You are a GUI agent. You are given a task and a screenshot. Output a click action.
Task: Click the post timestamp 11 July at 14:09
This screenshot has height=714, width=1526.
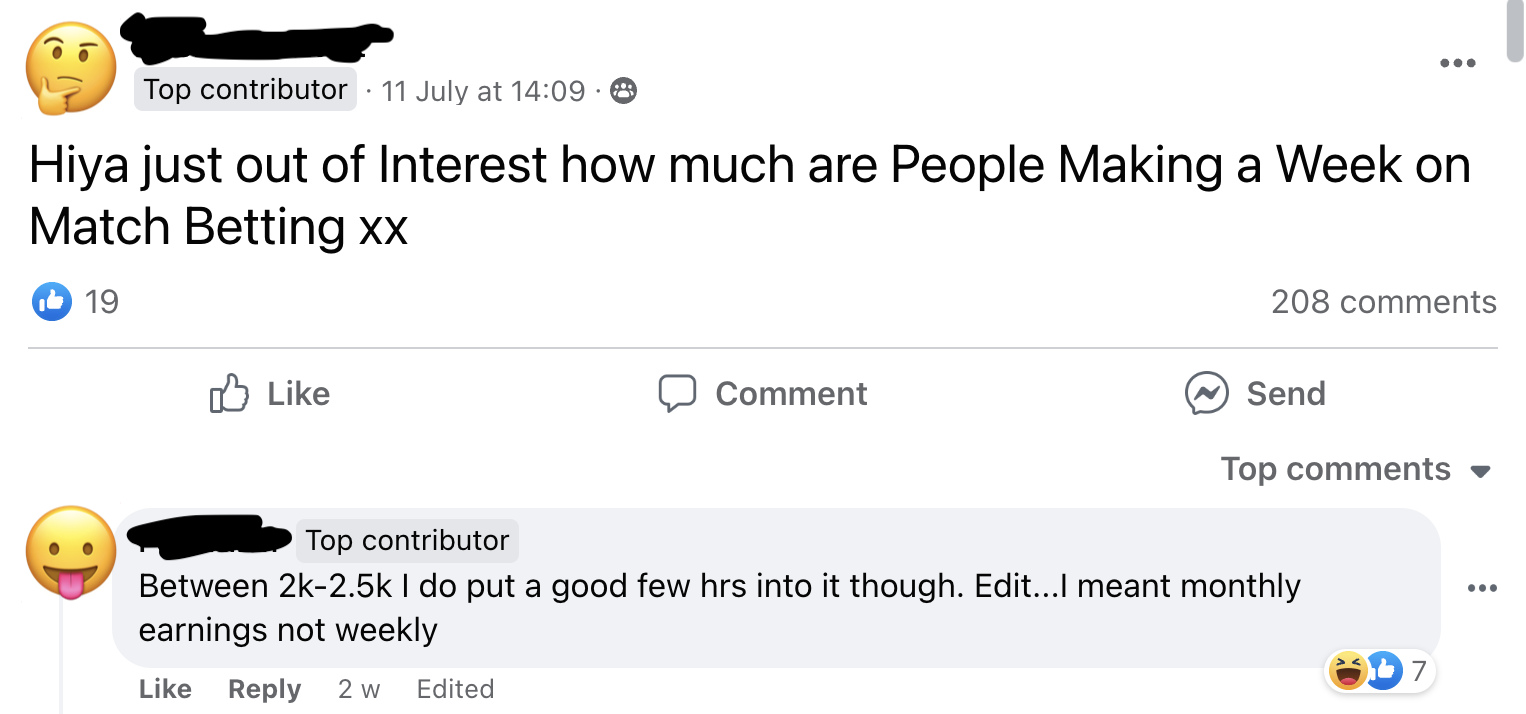pos(483,91)
